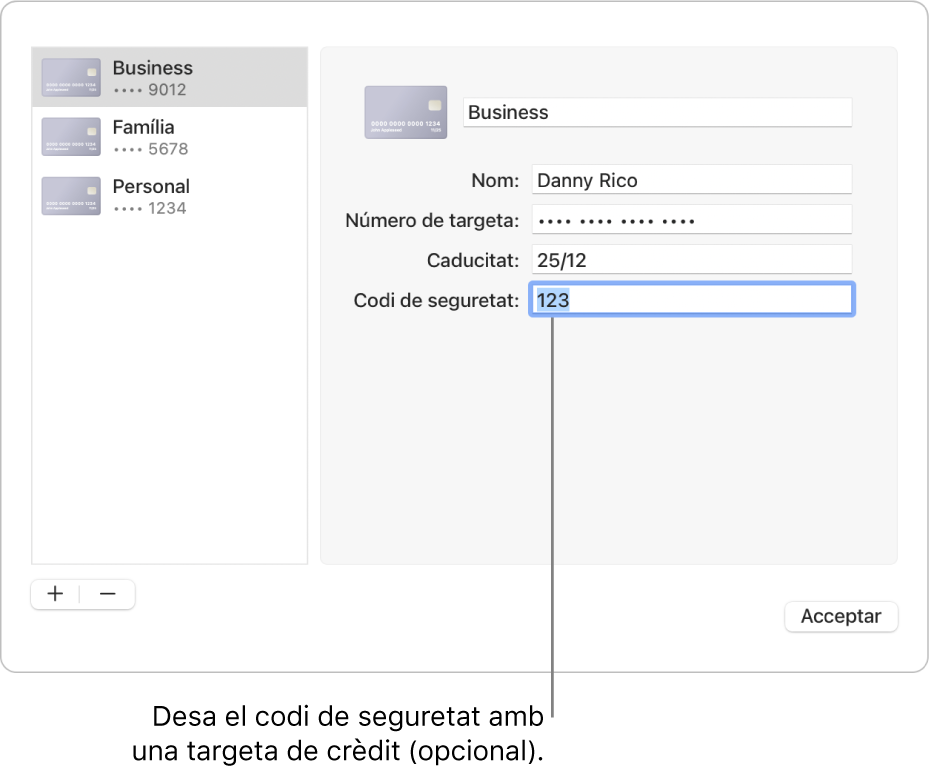Image resolution: width=931 pixels, height=774 pixels.
Task: Click the card number ending 1234
Action: click(150, 208)
